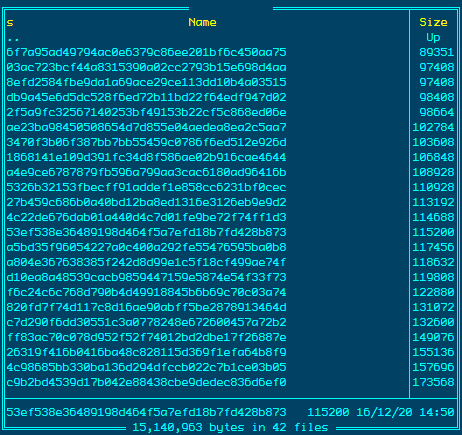Click the Name column header
This screenshot has width=462, height=435.
click(202, 22)
